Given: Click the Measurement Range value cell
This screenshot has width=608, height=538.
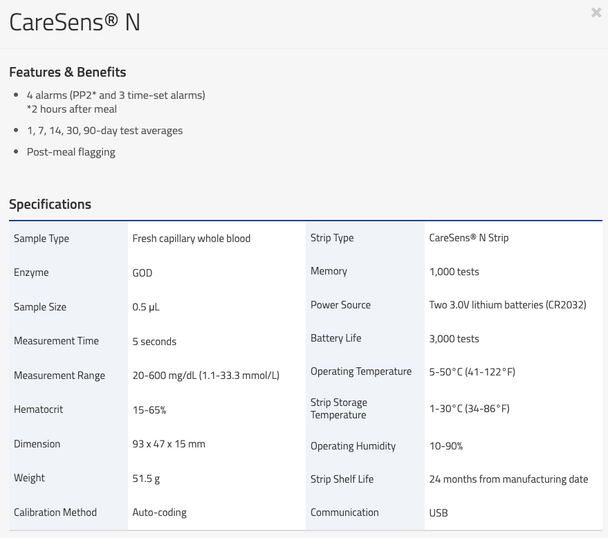Looking at the screenshot, I should [205, 375].
